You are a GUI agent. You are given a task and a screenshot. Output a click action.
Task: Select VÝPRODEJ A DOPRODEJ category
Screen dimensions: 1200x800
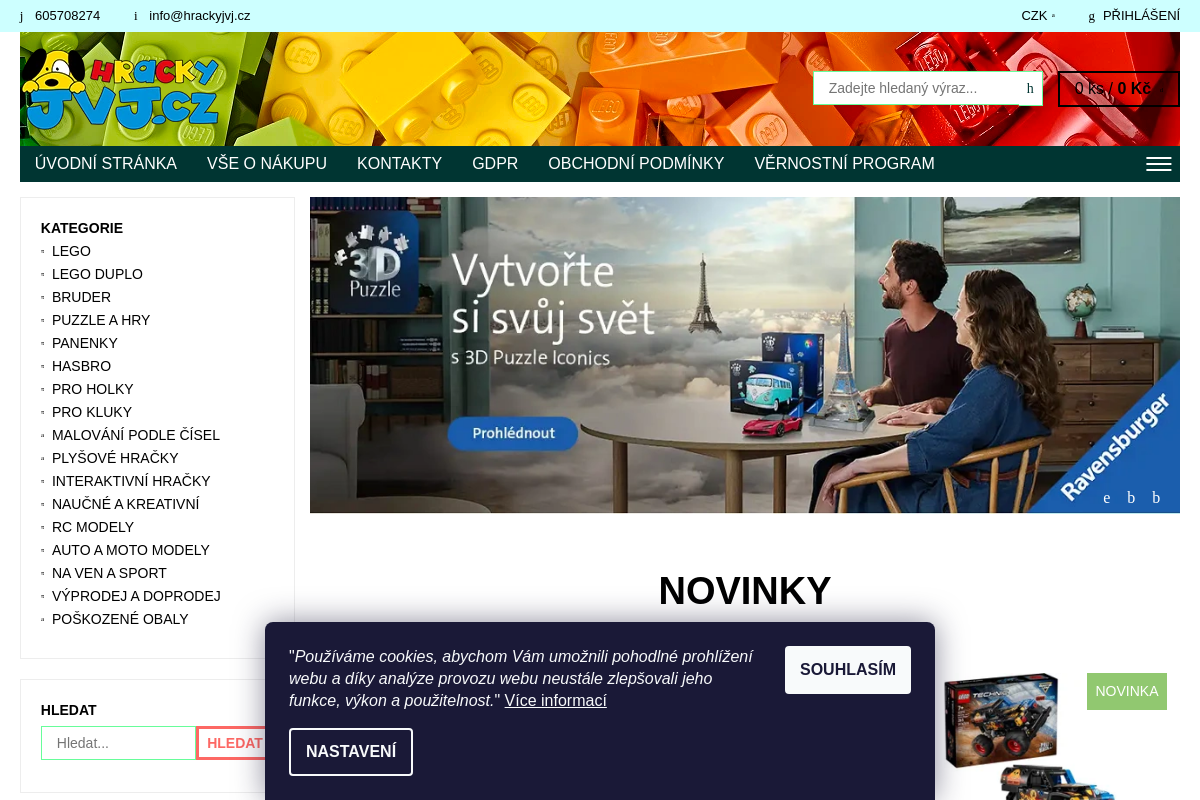136,596
